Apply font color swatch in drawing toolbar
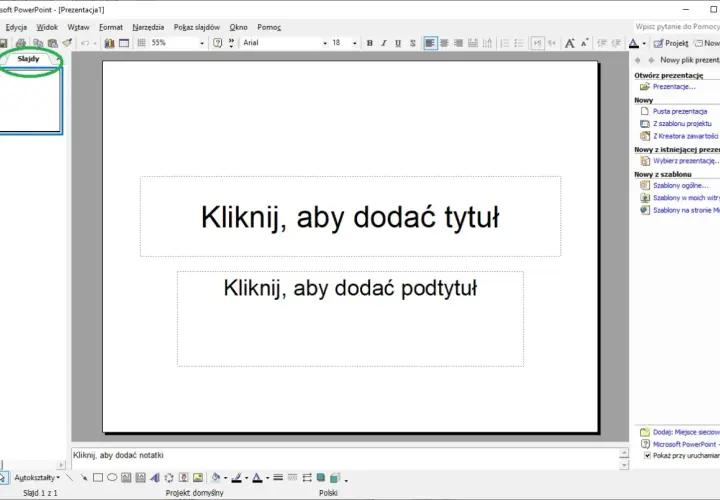This screenshot has width=720, height=500. [x=258, y=478]
